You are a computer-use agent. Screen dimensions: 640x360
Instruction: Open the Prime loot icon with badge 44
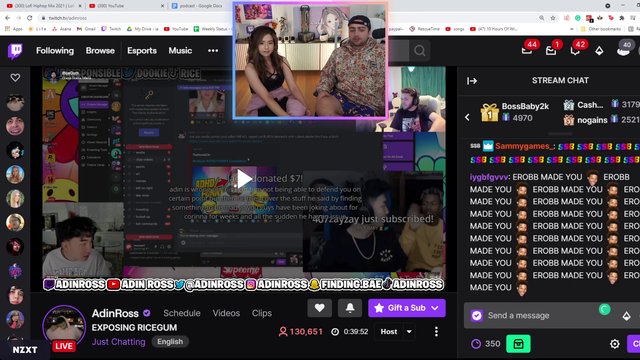point(527,51)
